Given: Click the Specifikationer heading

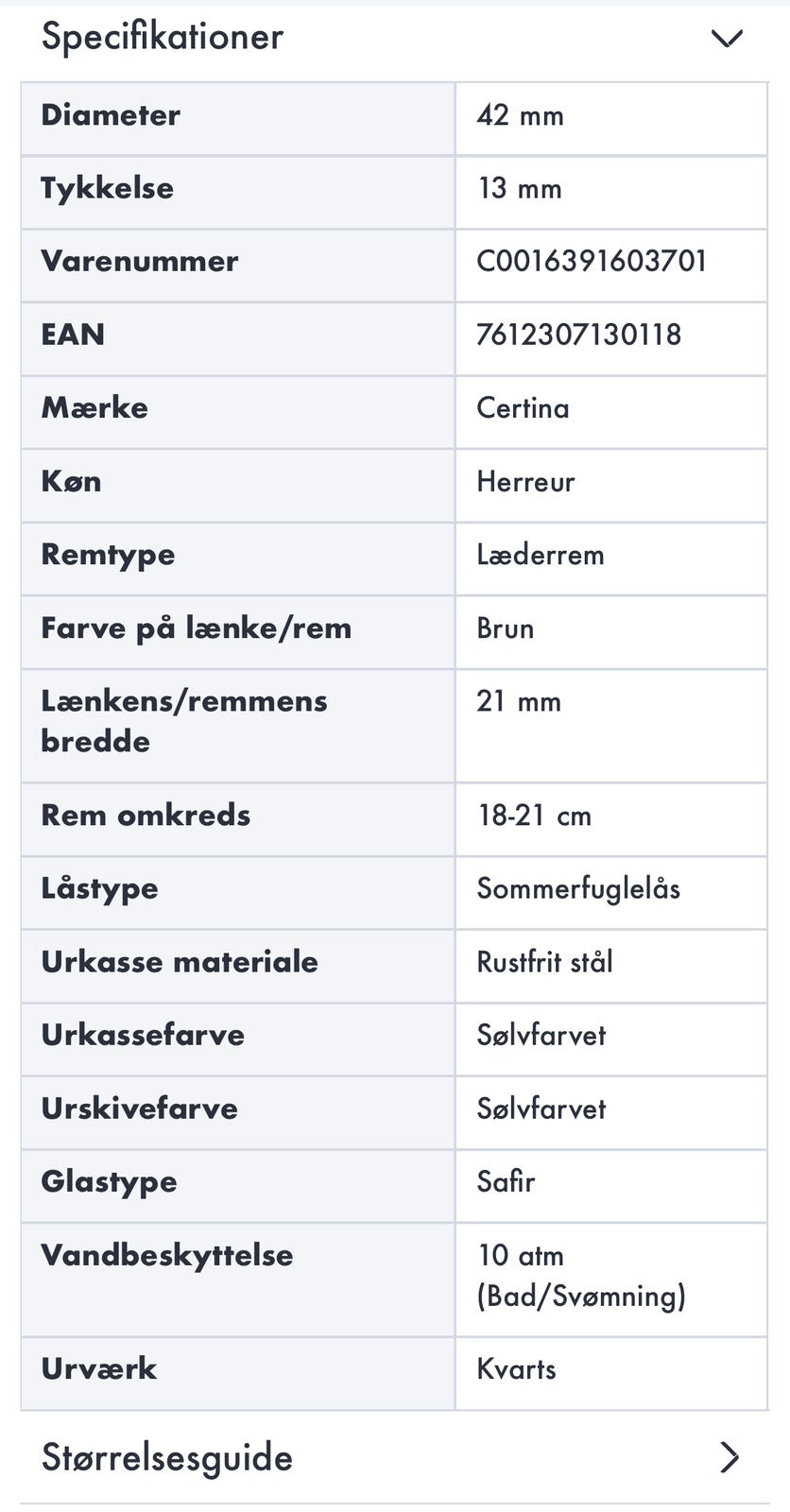Looking at the screenshot, I should [x=163, y=37].
